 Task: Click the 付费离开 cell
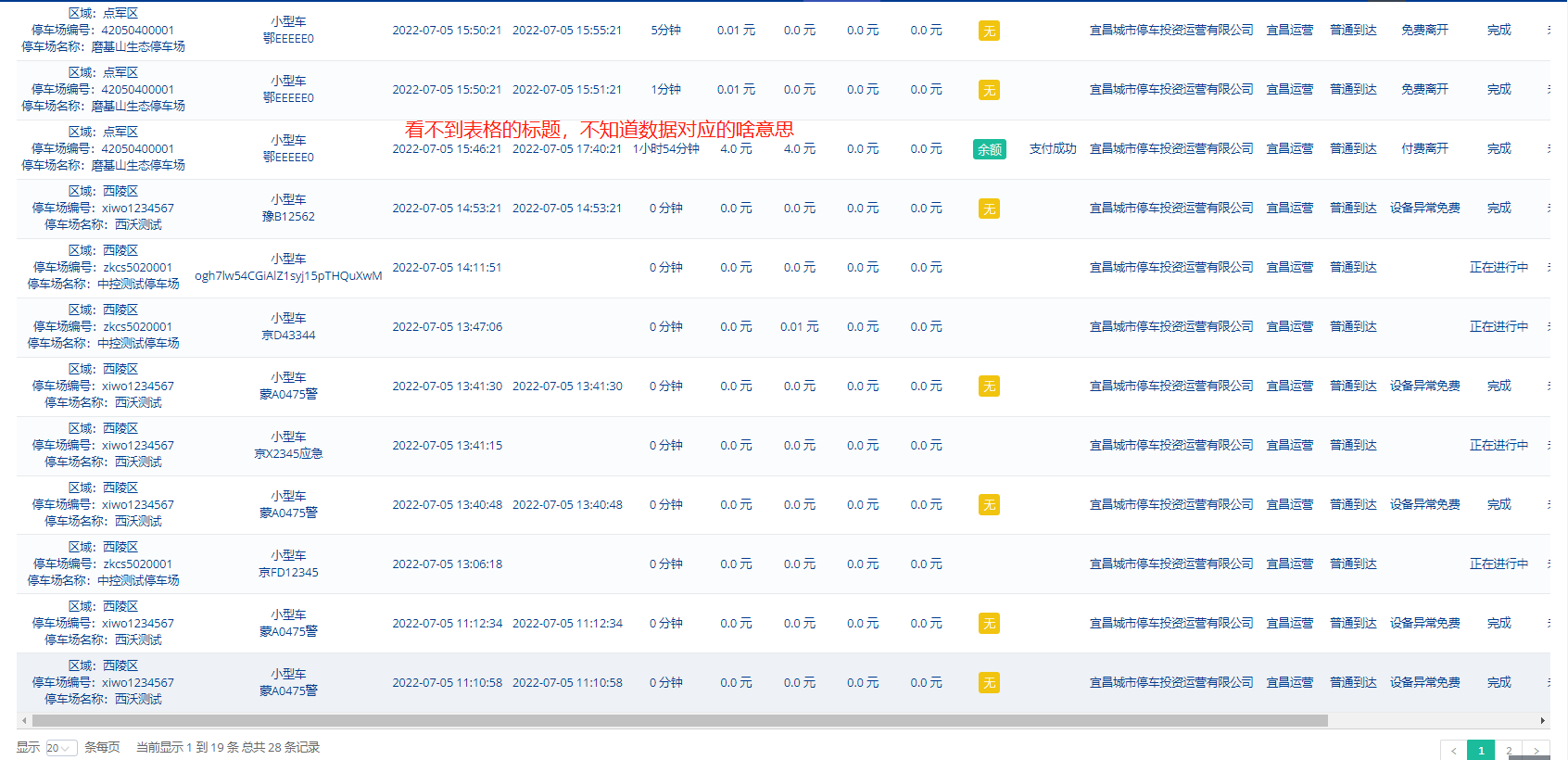[x=1424, y=149]
